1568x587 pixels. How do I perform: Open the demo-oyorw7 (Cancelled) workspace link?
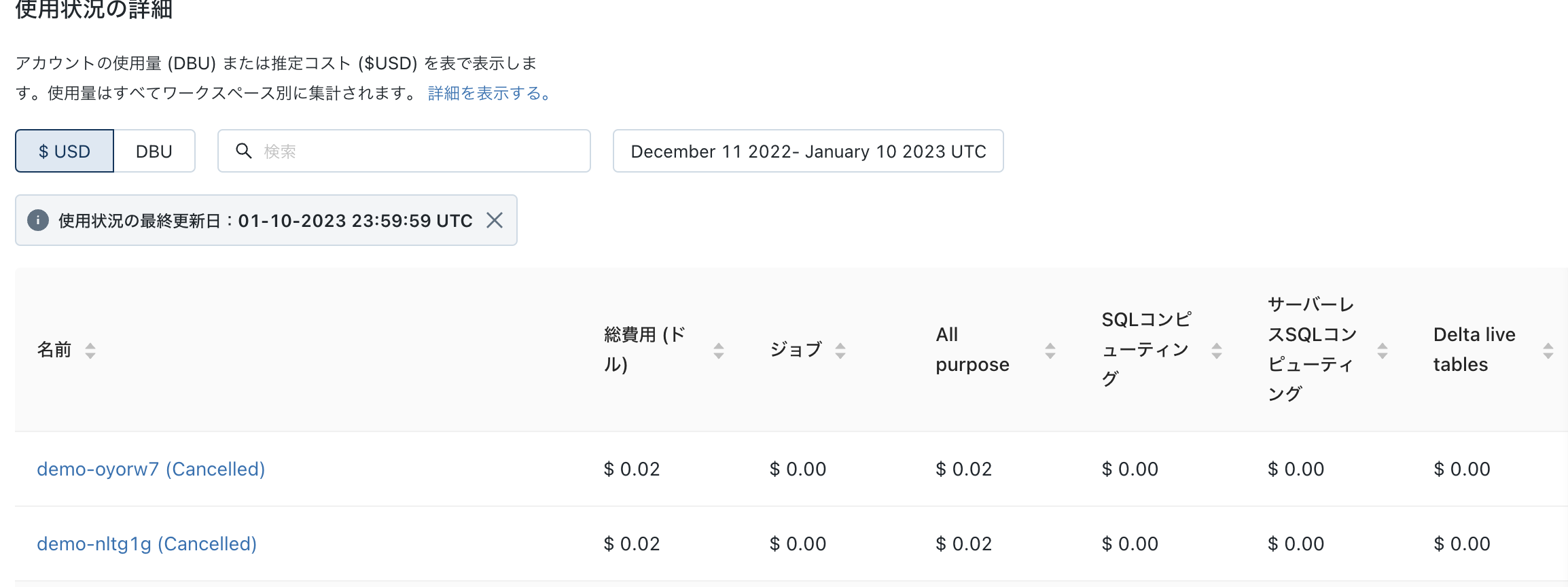(x=150, y=468)
